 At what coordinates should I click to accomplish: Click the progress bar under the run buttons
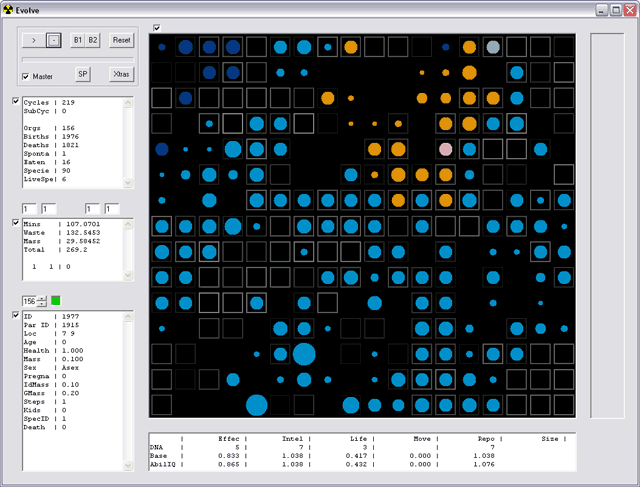(x=78, y=60)
